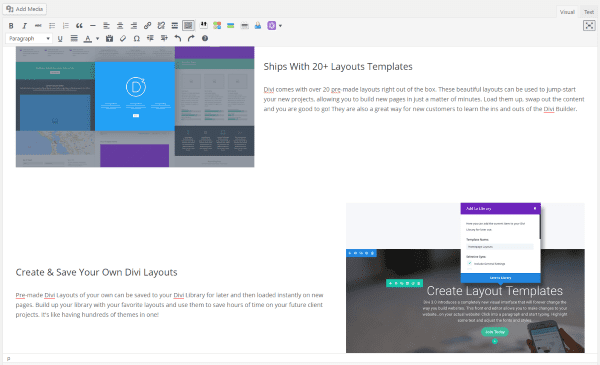Viewport: 600px width, 365px height.
Task: Click the author box shortcode icon
Action: [x=258, y=25]
